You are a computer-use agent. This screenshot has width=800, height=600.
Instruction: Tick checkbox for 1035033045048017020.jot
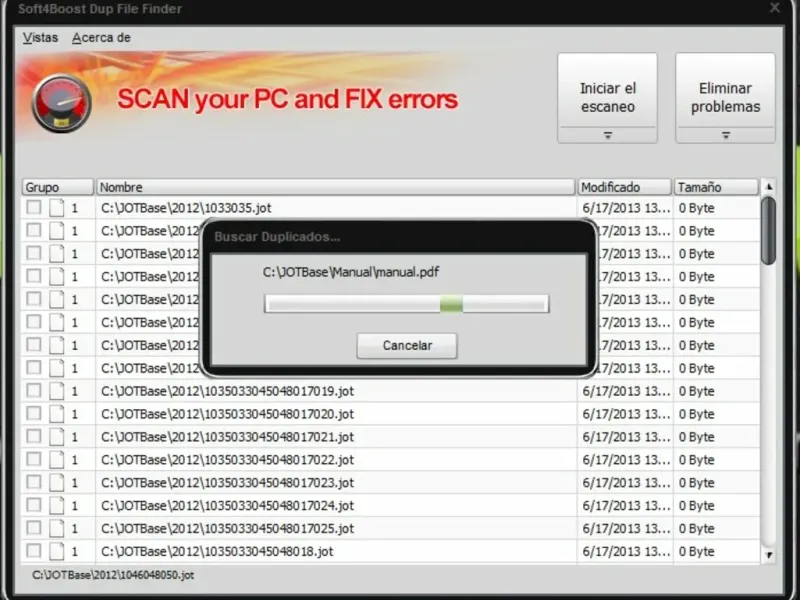coord(34,413)
